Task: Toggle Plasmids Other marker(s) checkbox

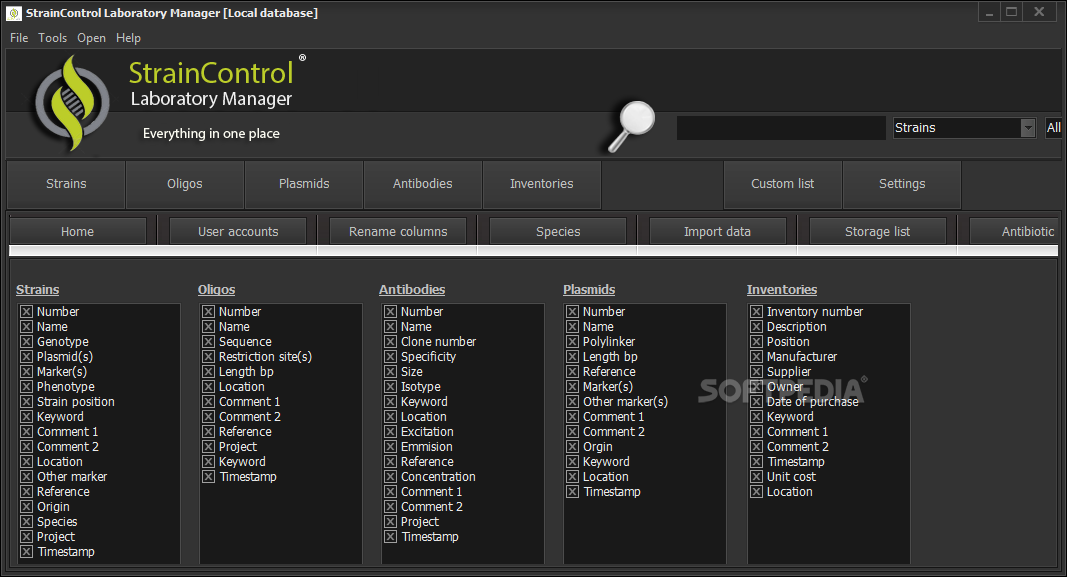Action: [x=572, y=401]
